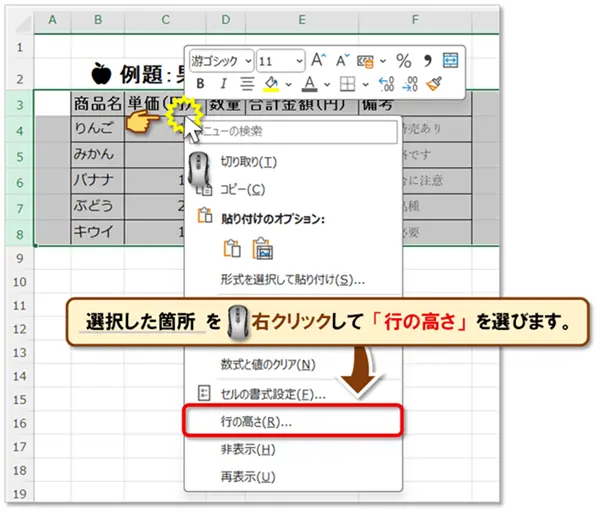
Task: Click the みかん cell
Action: point(98,155)
